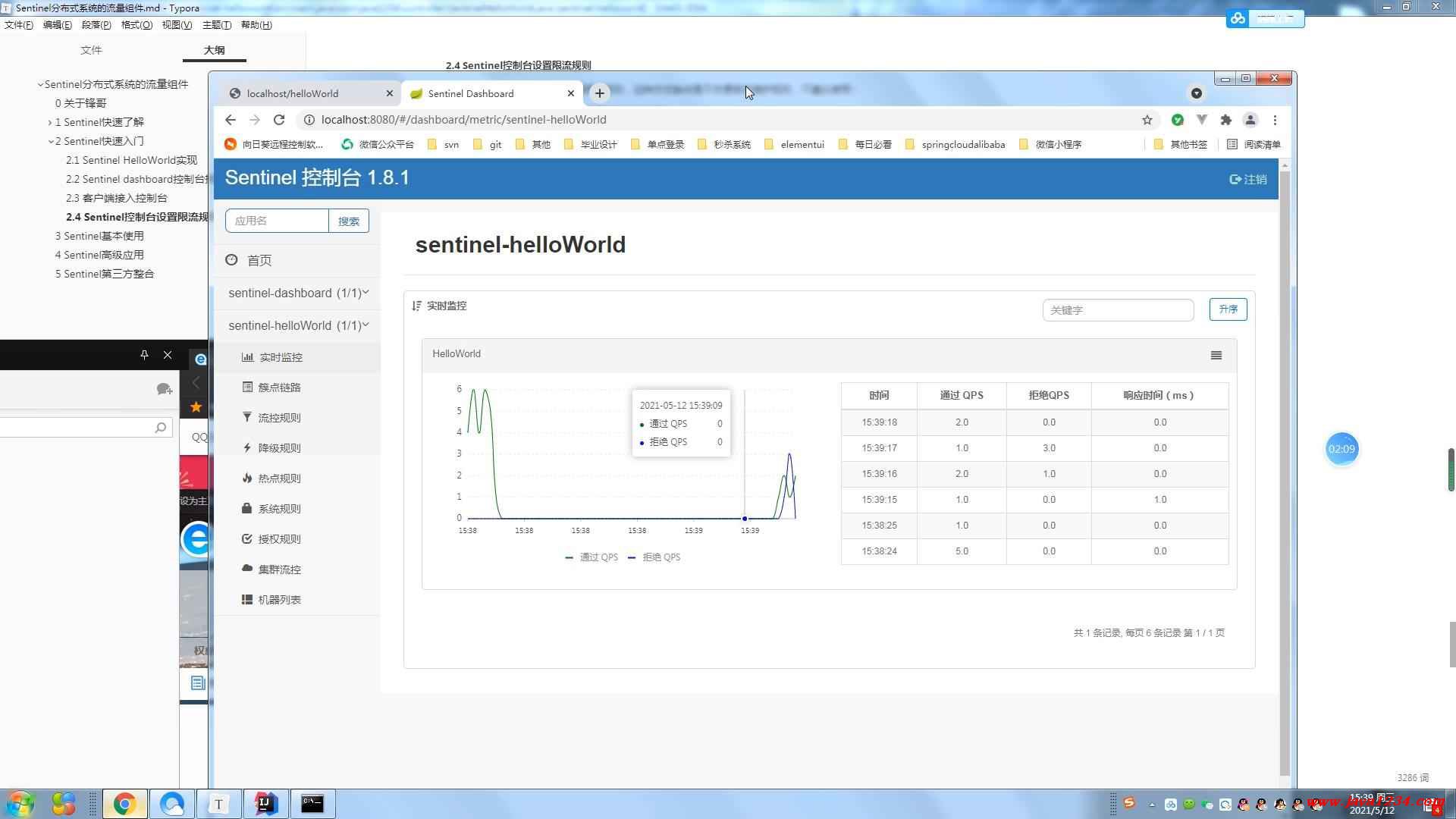
Task: Switch to 文件 tab in Typora
Action: (x=91, y=50)
